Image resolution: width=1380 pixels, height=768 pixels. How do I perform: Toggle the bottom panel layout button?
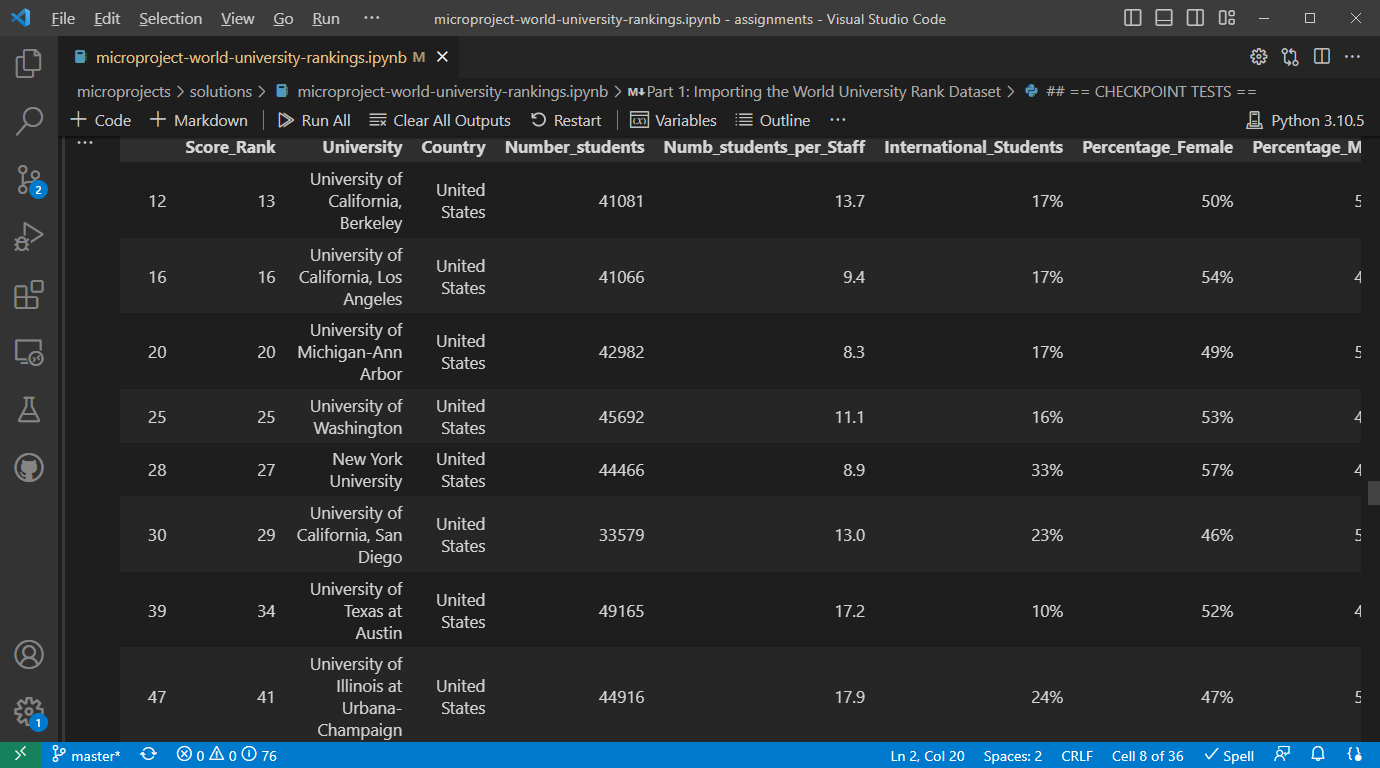1164,18
